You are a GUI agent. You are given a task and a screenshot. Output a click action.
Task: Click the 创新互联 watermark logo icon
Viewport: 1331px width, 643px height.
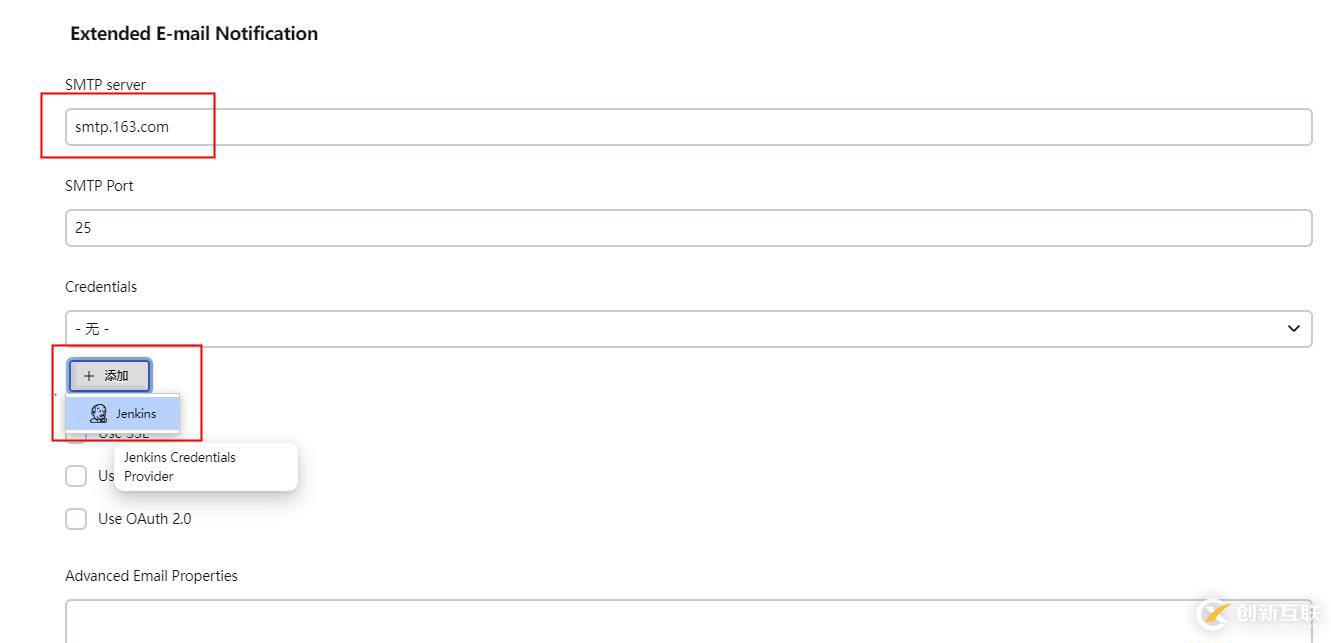(1213, 612)
